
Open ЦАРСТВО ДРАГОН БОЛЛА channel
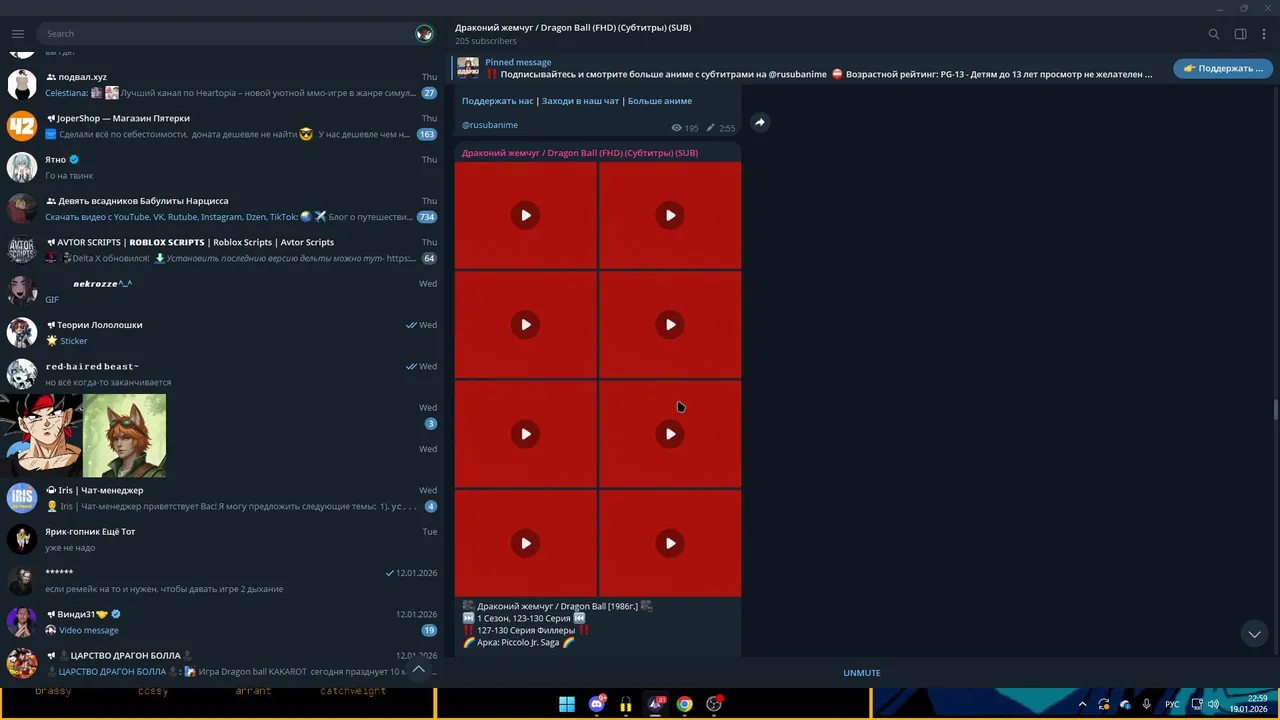click(x=222, y=663)
